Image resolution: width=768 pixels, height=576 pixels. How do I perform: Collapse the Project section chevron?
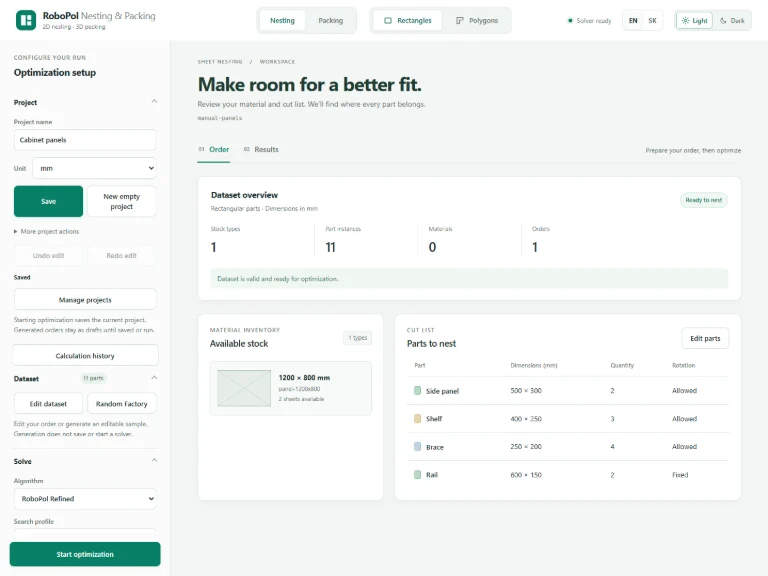point(154,101)
